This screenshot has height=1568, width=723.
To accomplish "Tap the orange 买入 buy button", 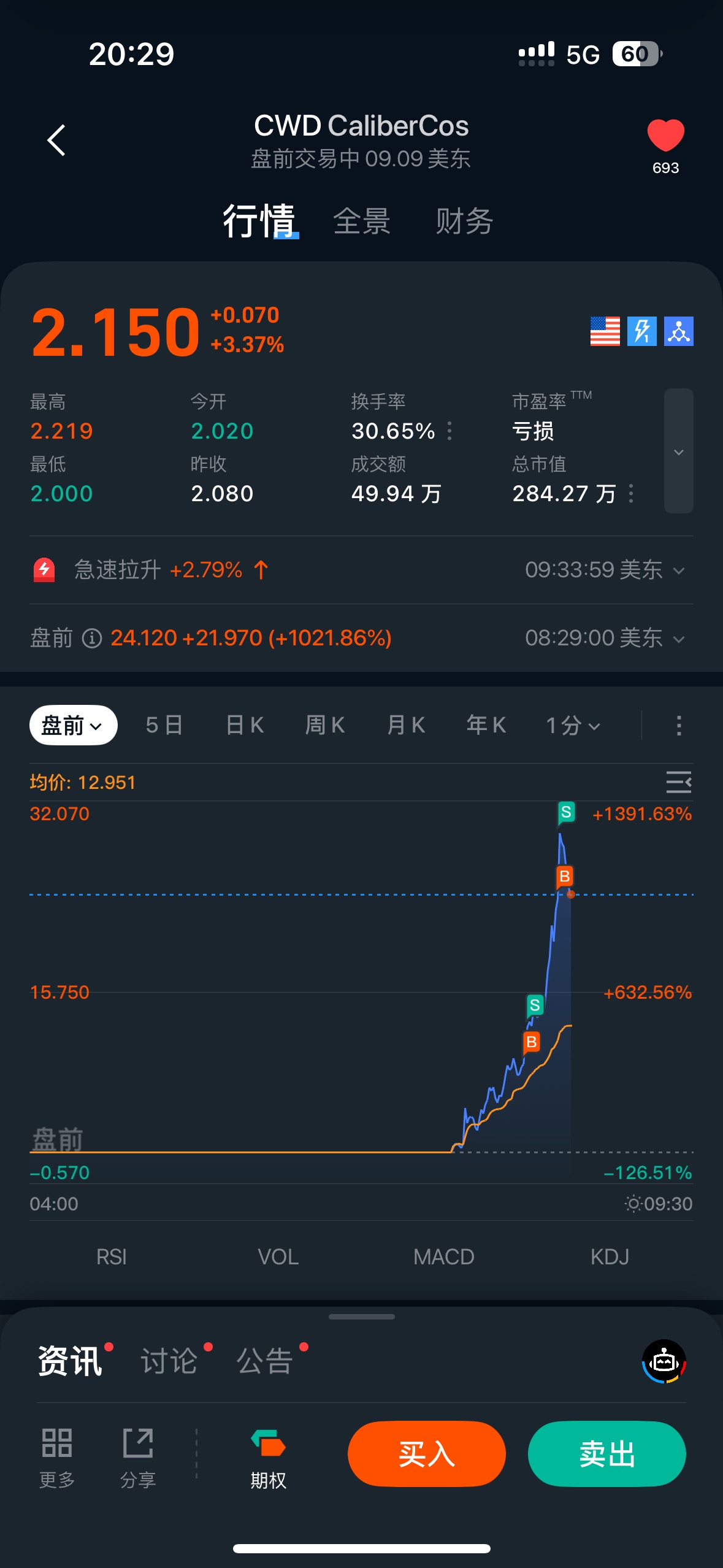I will (427, 1454).
